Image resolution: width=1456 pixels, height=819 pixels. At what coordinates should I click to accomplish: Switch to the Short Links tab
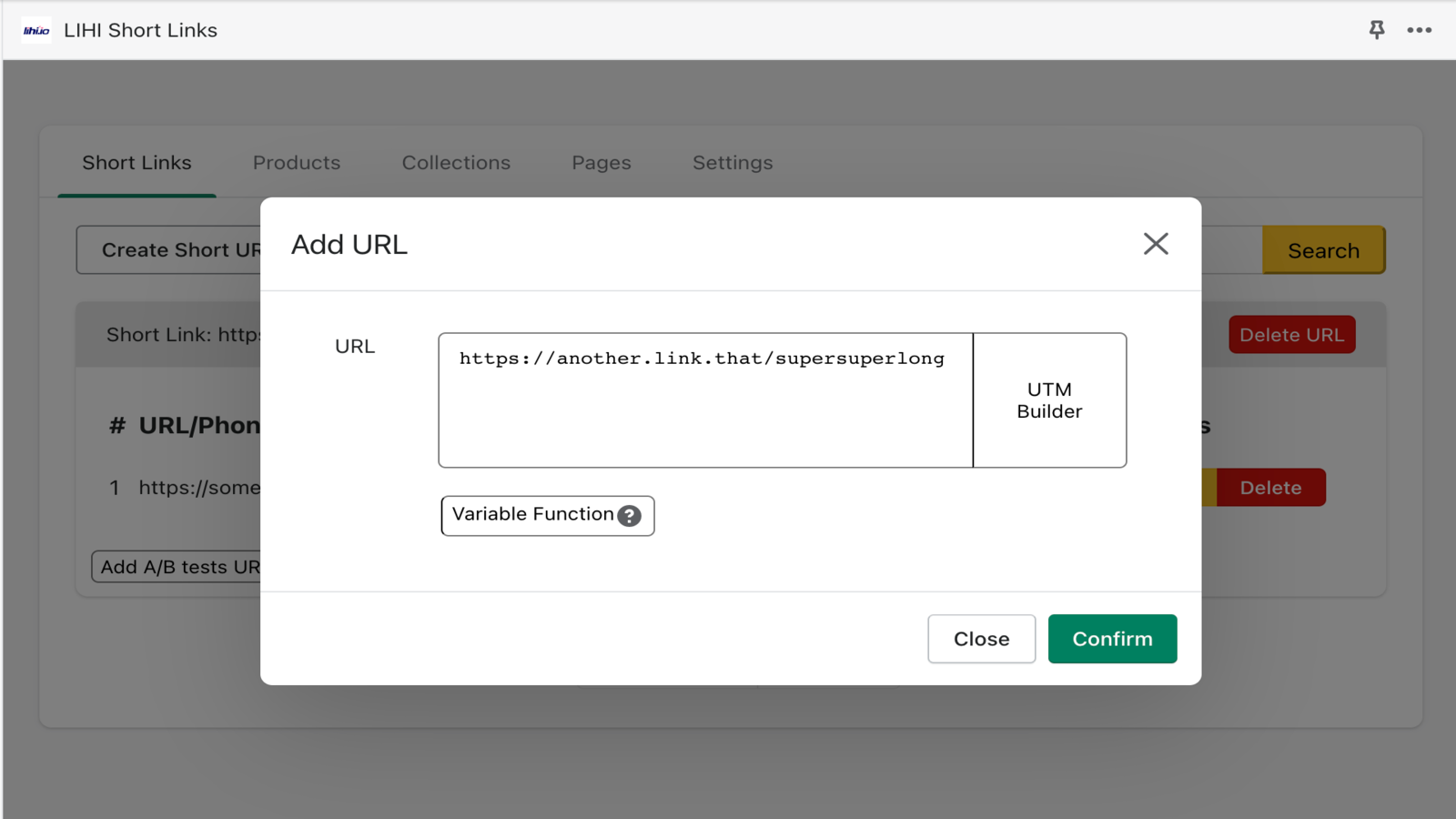coord(136,163)
